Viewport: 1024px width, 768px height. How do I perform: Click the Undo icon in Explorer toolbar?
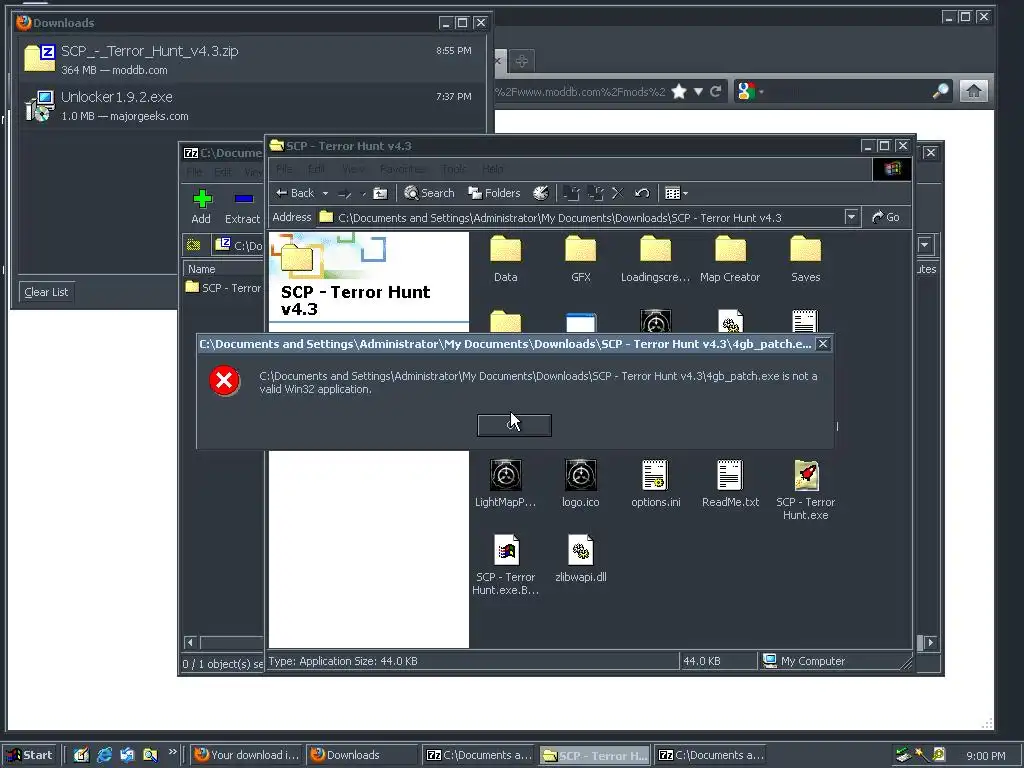point(642,193)
